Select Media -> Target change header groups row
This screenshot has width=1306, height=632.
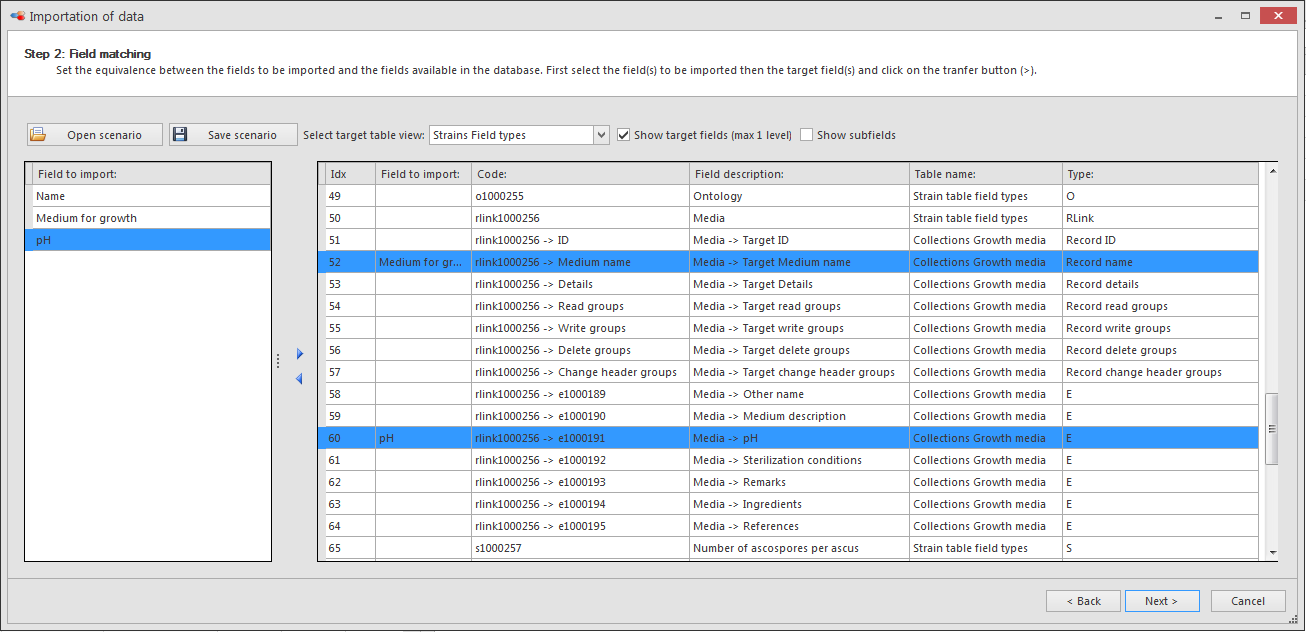(x=788, y=372)
